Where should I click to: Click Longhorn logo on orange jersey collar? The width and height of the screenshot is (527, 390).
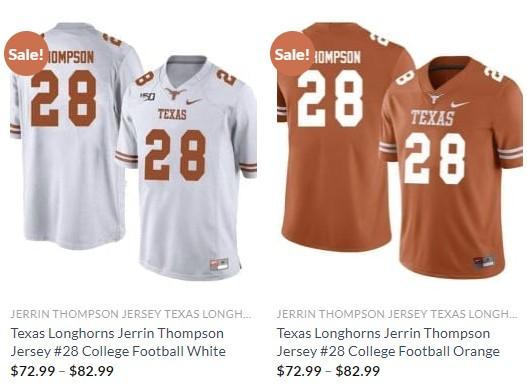point(435,98)
